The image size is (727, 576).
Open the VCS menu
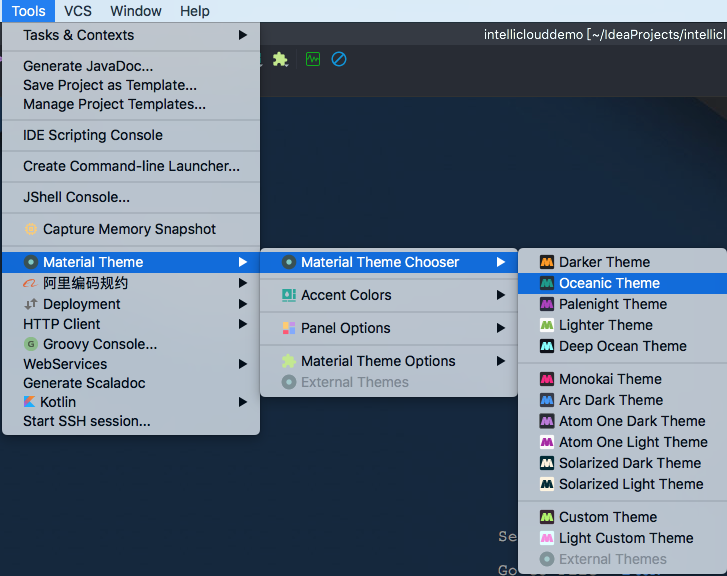[77, 11]
